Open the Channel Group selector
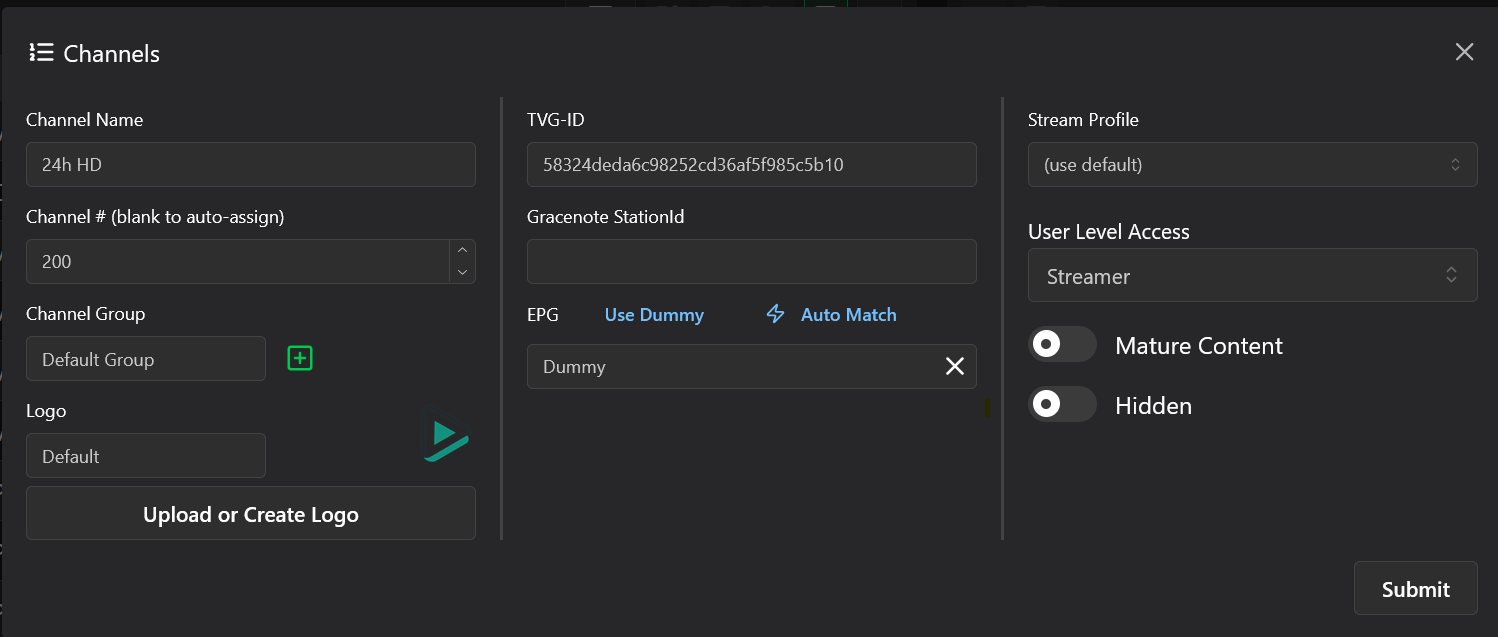The width and height of the screenshot is (1498, 637). pos(146,359)
